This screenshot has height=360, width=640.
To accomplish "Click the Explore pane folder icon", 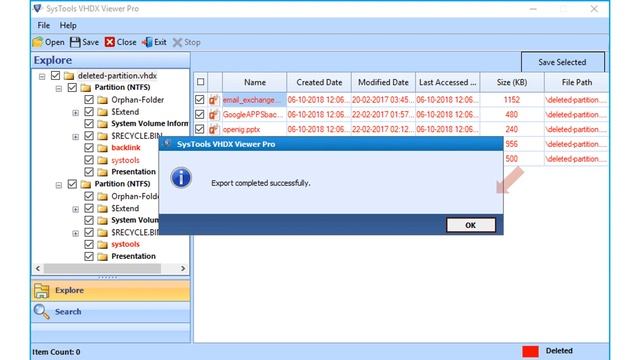I will click(x=42, y=291).
